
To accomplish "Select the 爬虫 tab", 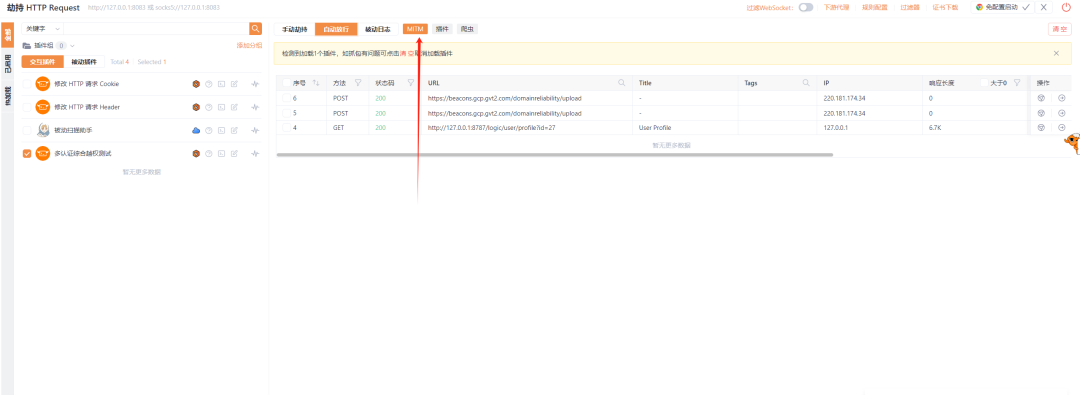I will click(467, 29).
